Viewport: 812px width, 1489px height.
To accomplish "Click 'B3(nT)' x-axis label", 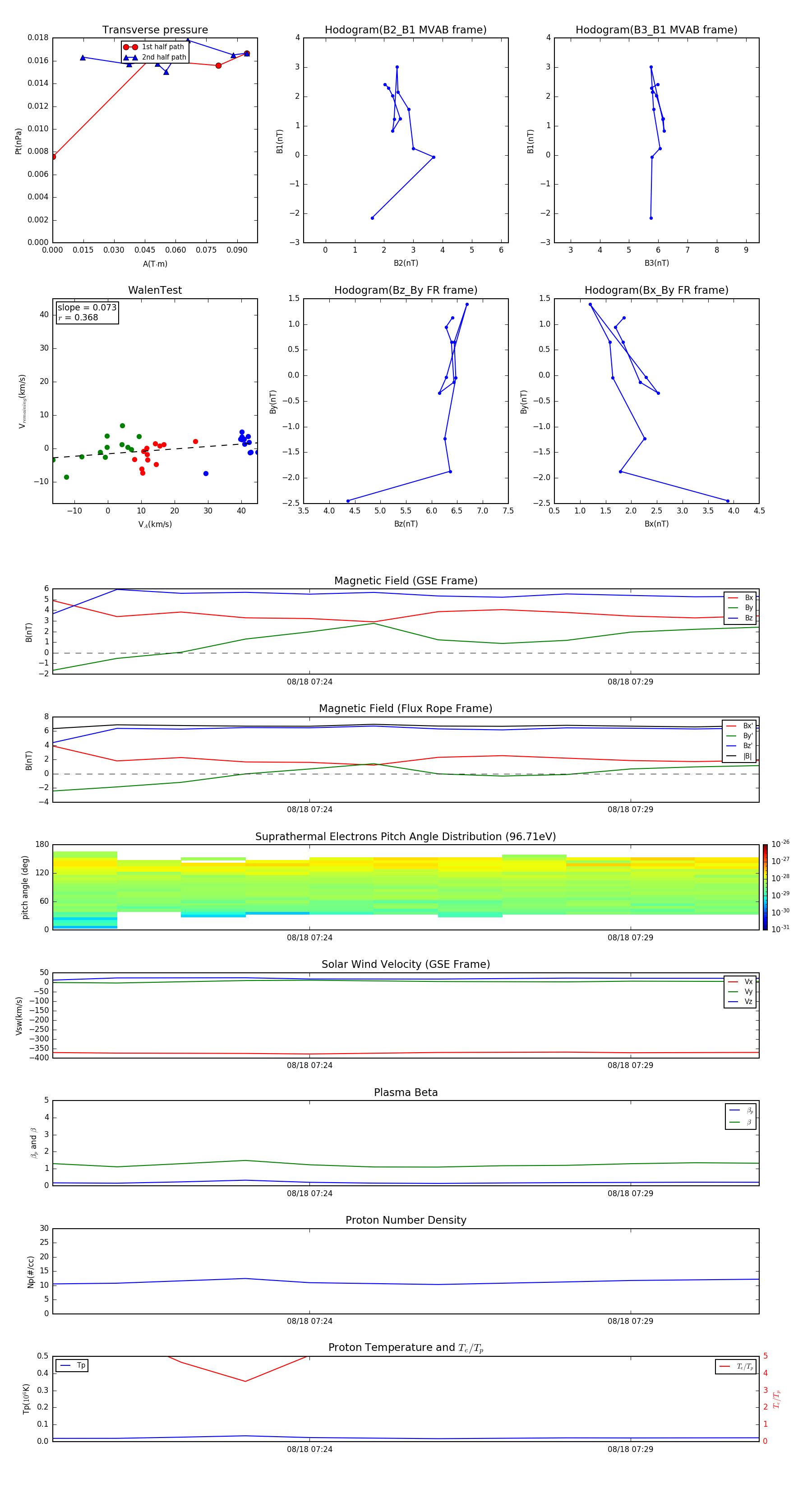I will 656,264.
